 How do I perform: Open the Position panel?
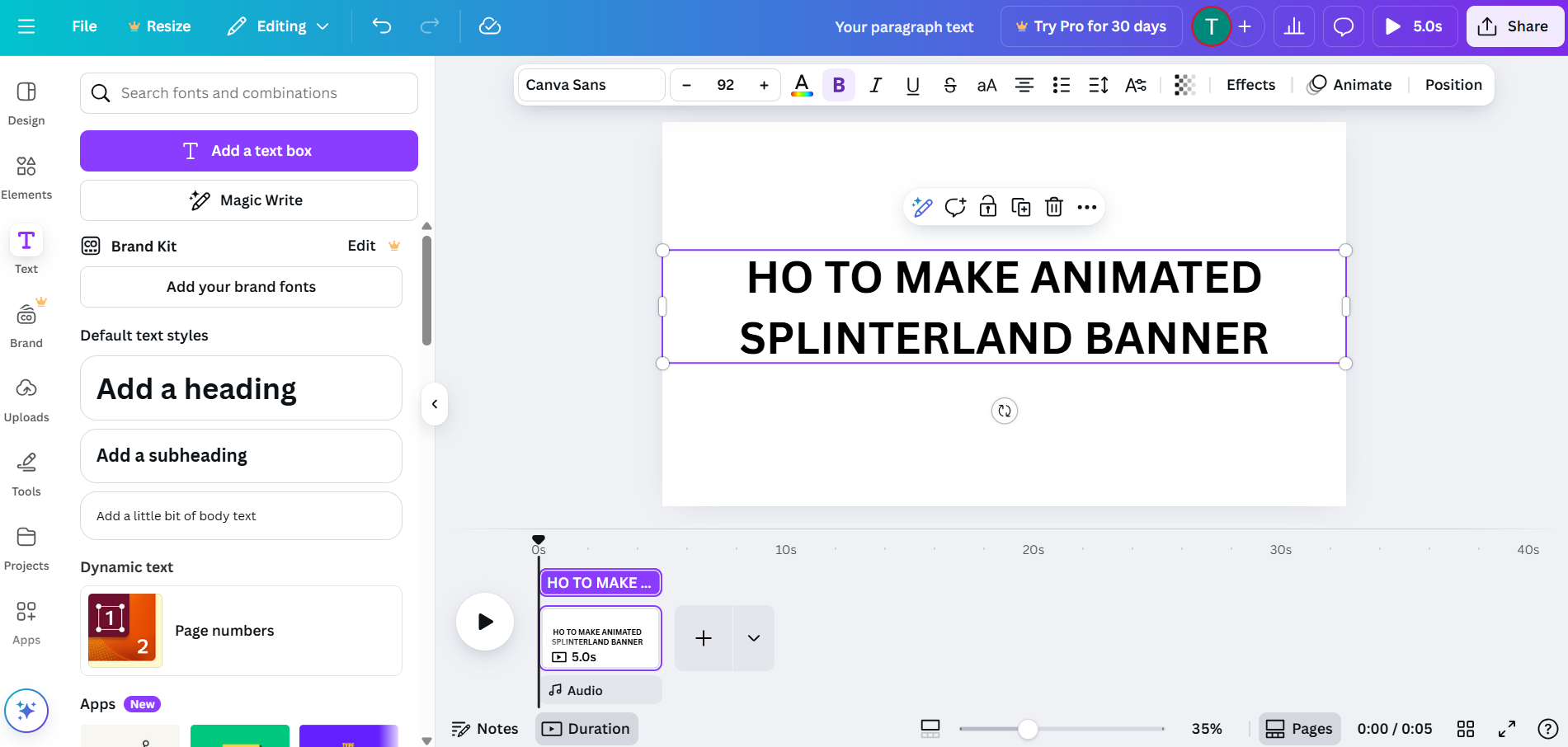pos(1453,85)
